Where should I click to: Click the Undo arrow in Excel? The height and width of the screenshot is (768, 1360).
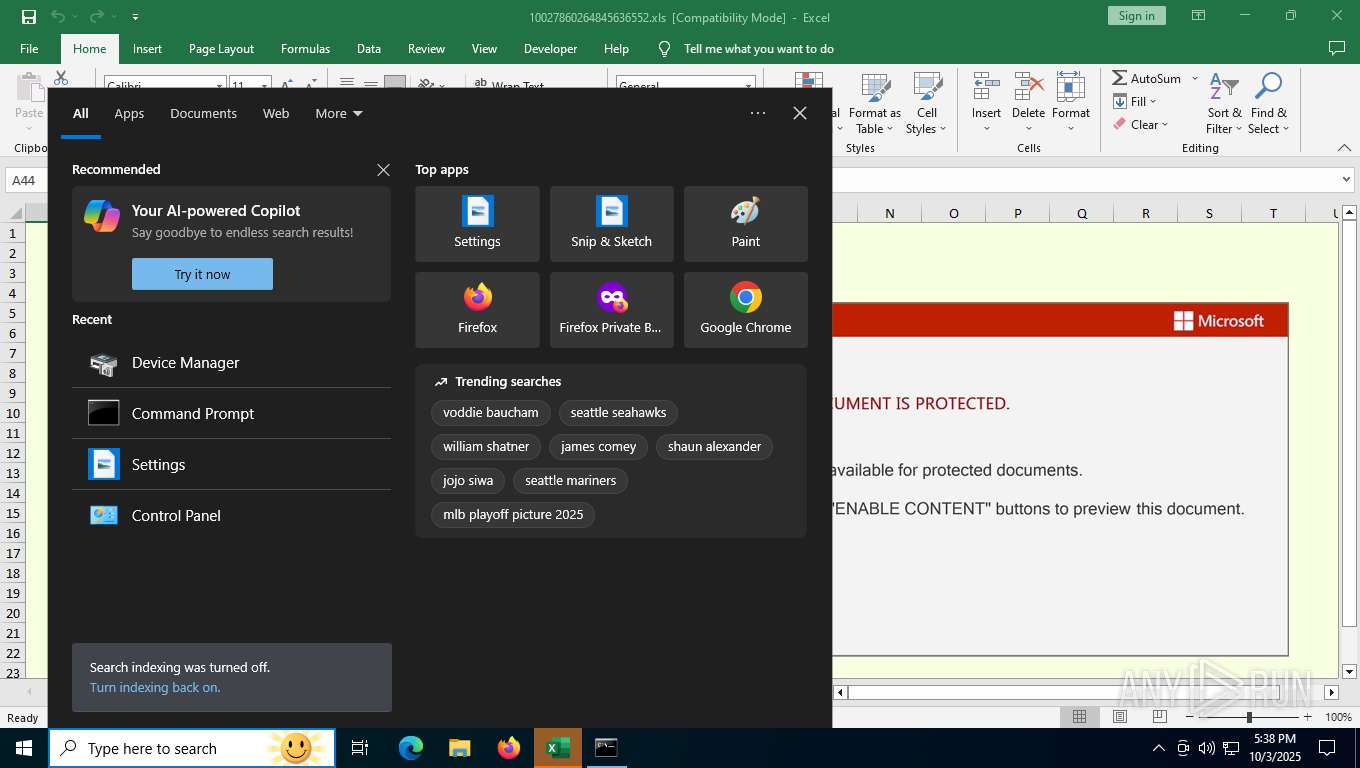point(58,17)
